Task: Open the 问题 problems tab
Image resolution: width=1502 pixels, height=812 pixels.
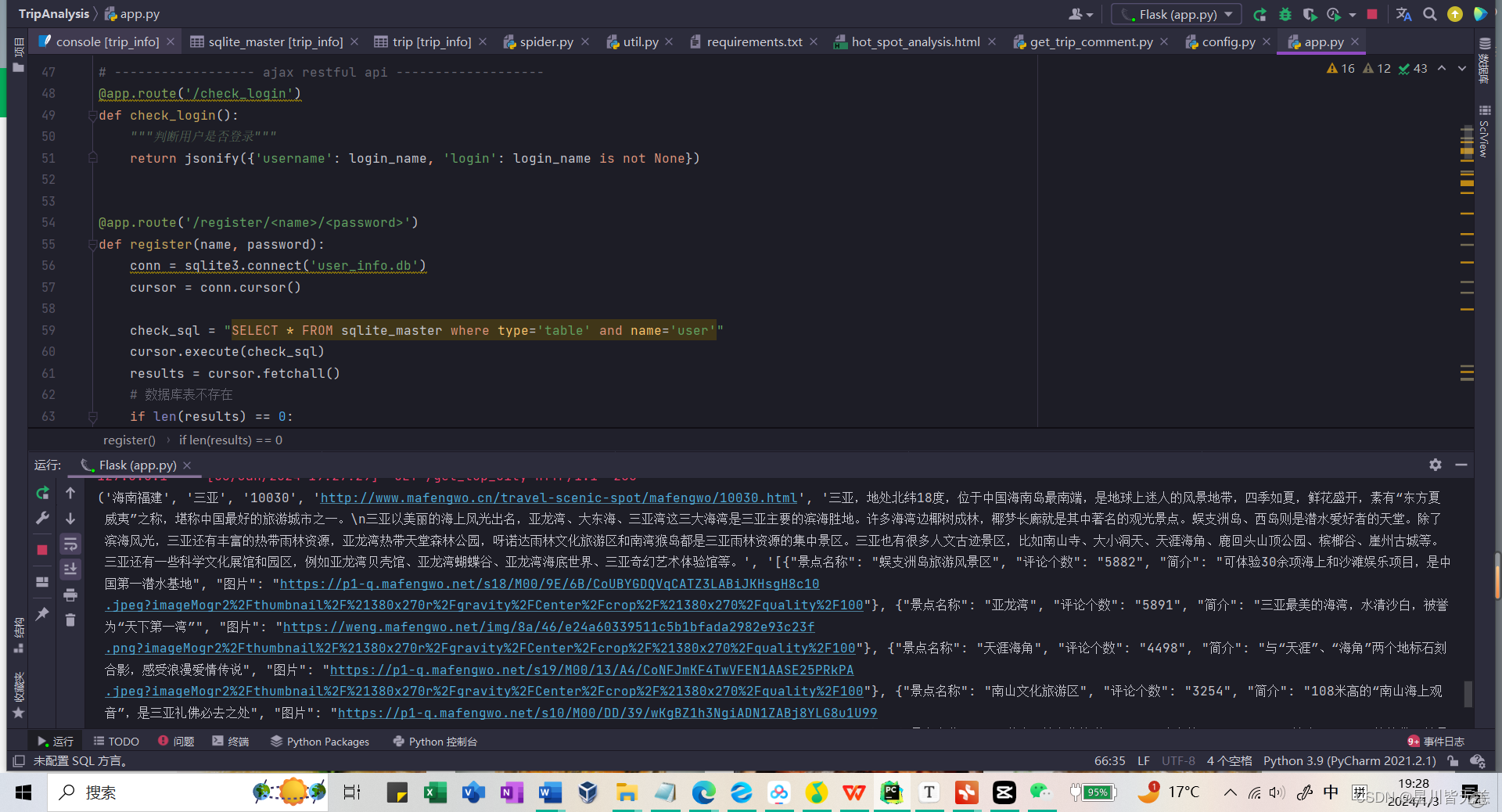Action: (x=176, y=741)
